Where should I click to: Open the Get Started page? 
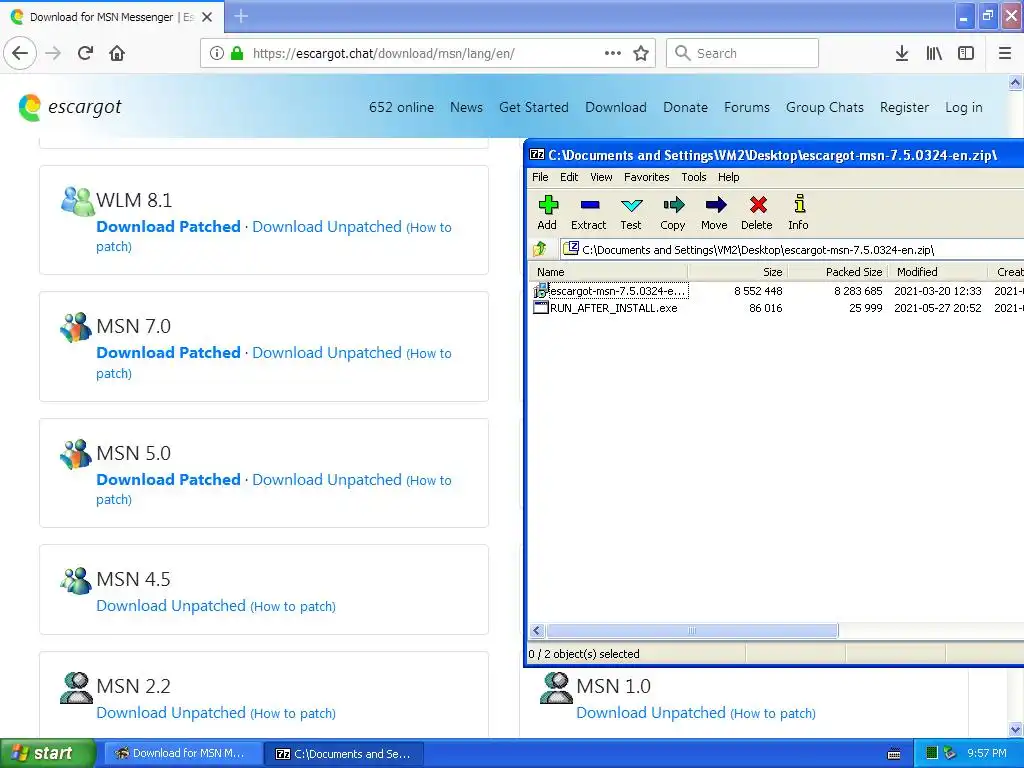pos(534,107)
